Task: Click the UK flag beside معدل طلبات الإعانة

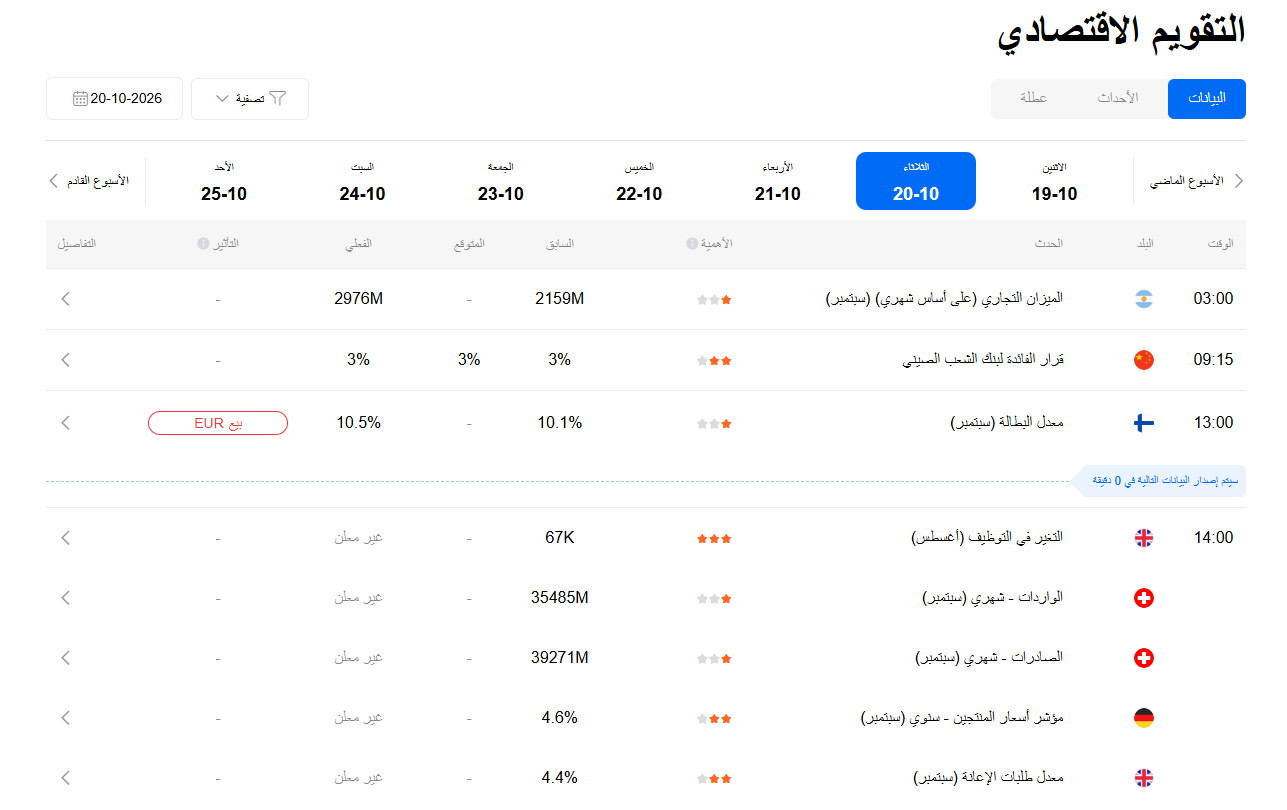Action: tap(1144, 778)
